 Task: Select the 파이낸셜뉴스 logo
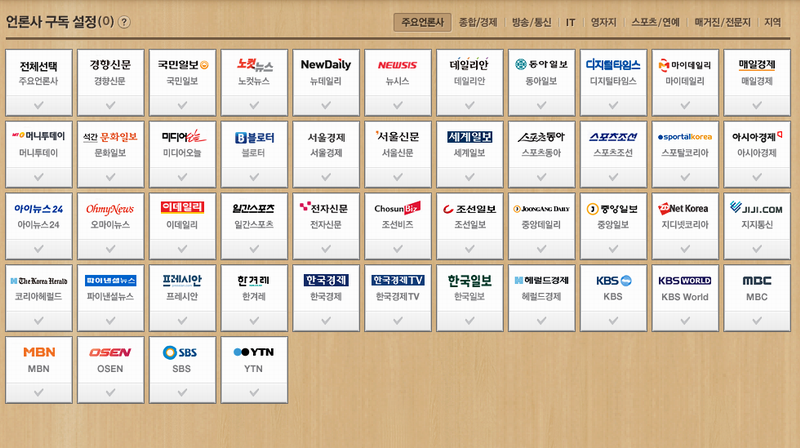point(110,281)
